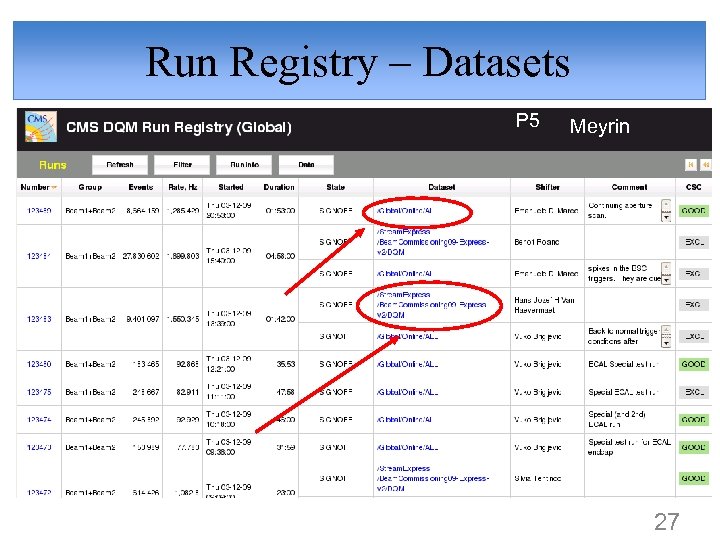Jump to first page navigation icon
The image size is (720, 540).
pyautogui.click(x=690, y=164)
